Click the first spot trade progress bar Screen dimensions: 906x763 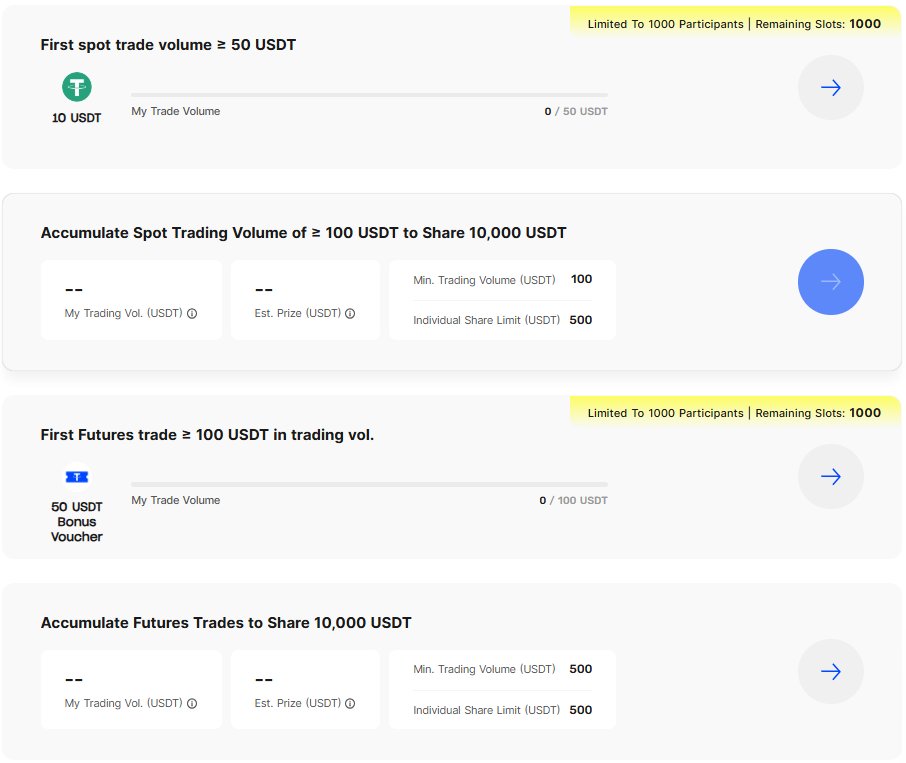369,95
